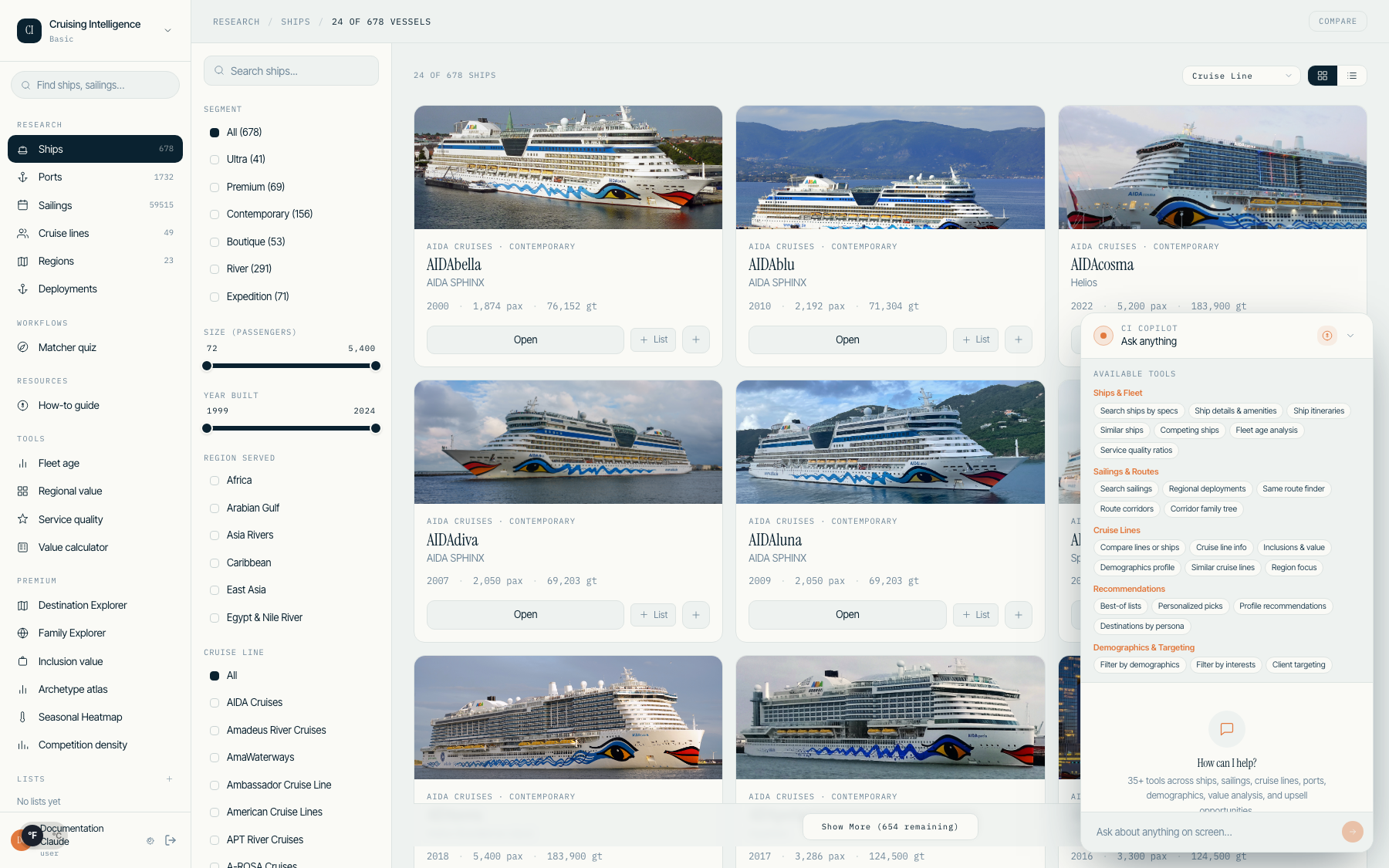Click the Inclusion value bag icon
Screen dimensions: 1389x868
tap(23, 662)
